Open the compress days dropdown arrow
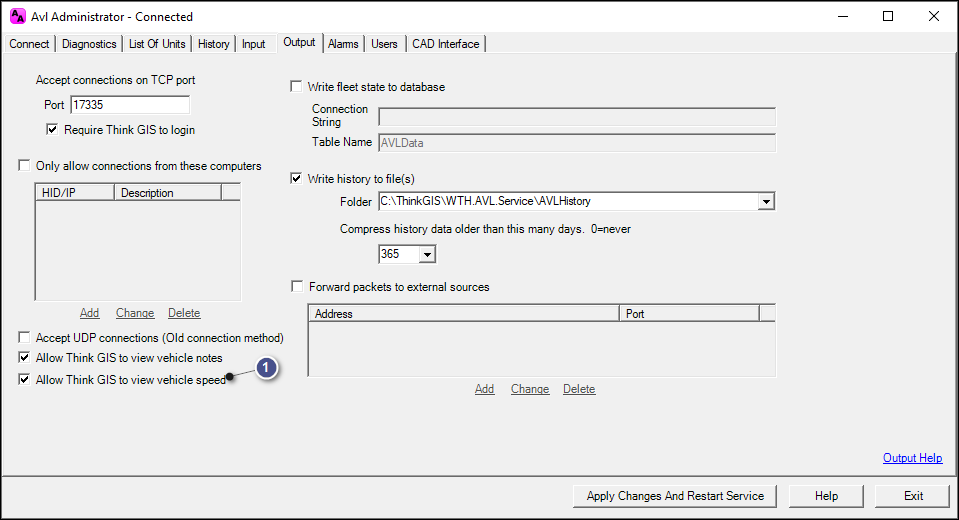This screenshot has width=959, height=520. [427, 254]
